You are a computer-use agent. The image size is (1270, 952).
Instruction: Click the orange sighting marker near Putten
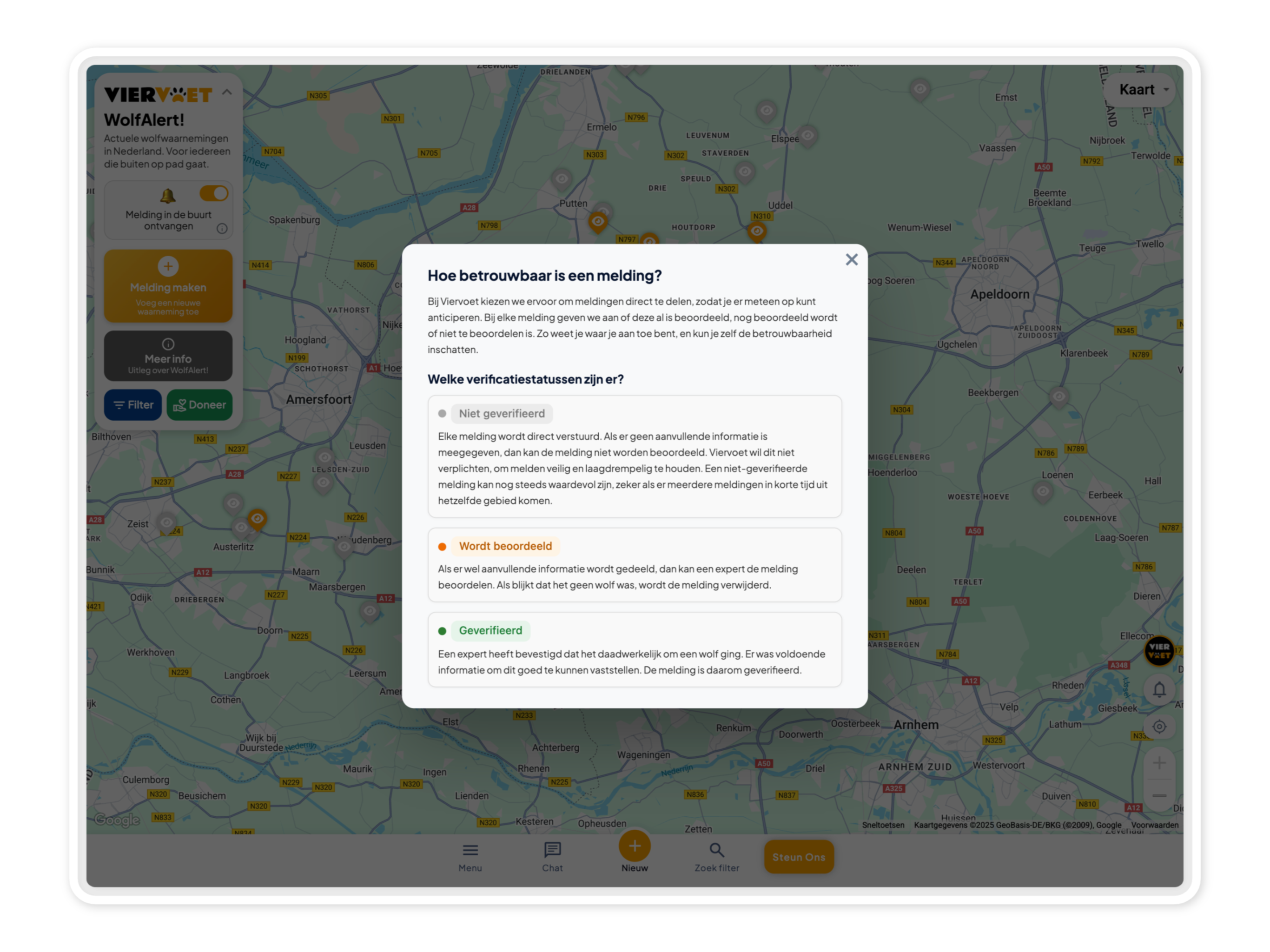pos(598,222)
